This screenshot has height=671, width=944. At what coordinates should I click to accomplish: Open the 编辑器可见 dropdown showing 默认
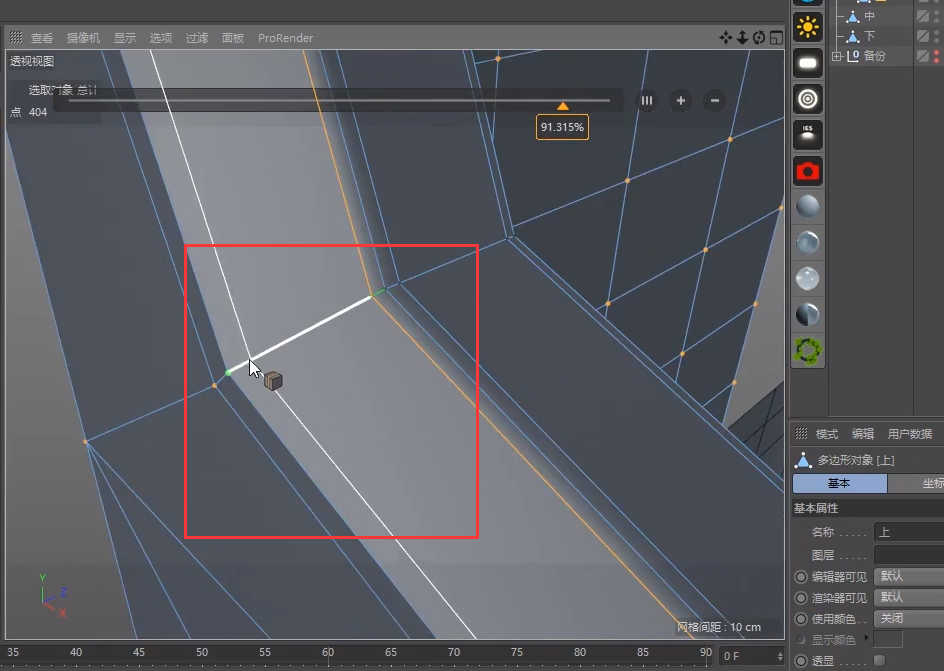908,577
